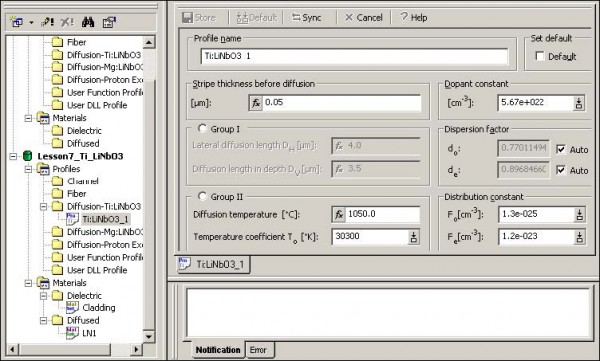600x361 pixels.
Task: Select the Lesson7_Ti_LiNbO3 database icon
Action: coord(28,156)
